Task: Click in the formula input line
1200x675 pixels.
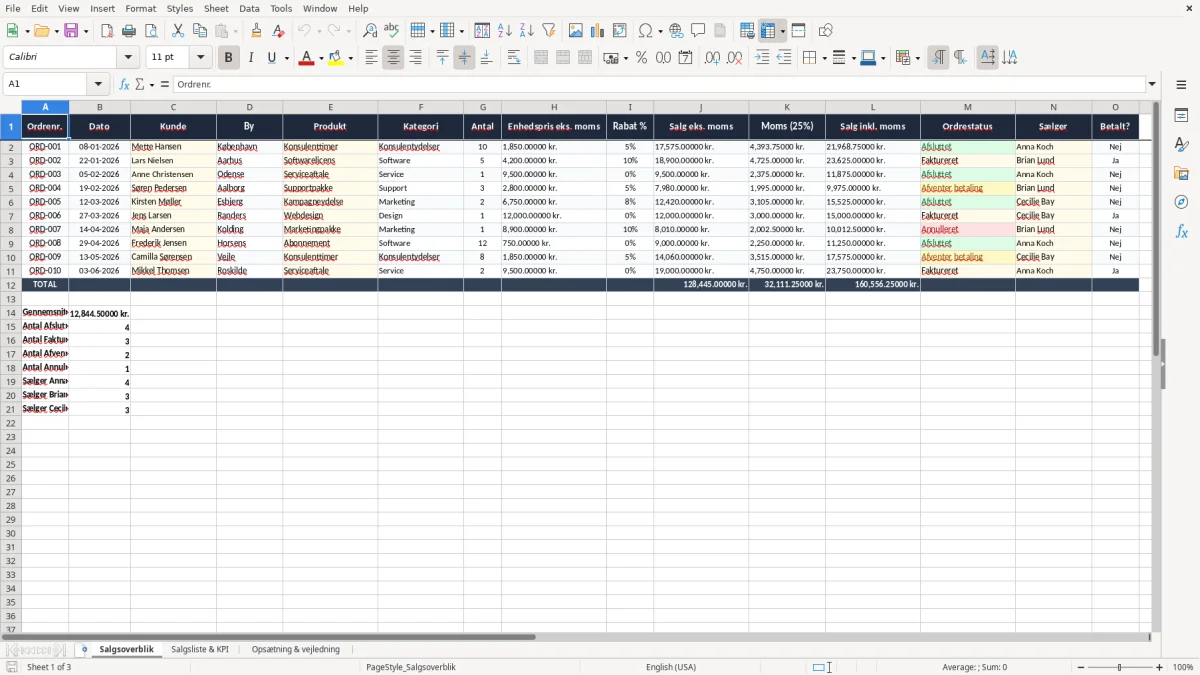Action: pyautogui.click(x=659, y=85)
